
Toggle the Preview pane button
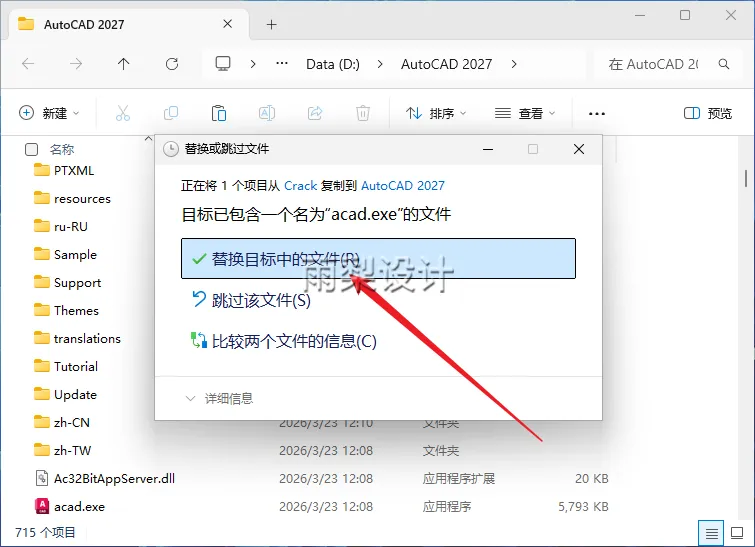(x=708, y=113)
